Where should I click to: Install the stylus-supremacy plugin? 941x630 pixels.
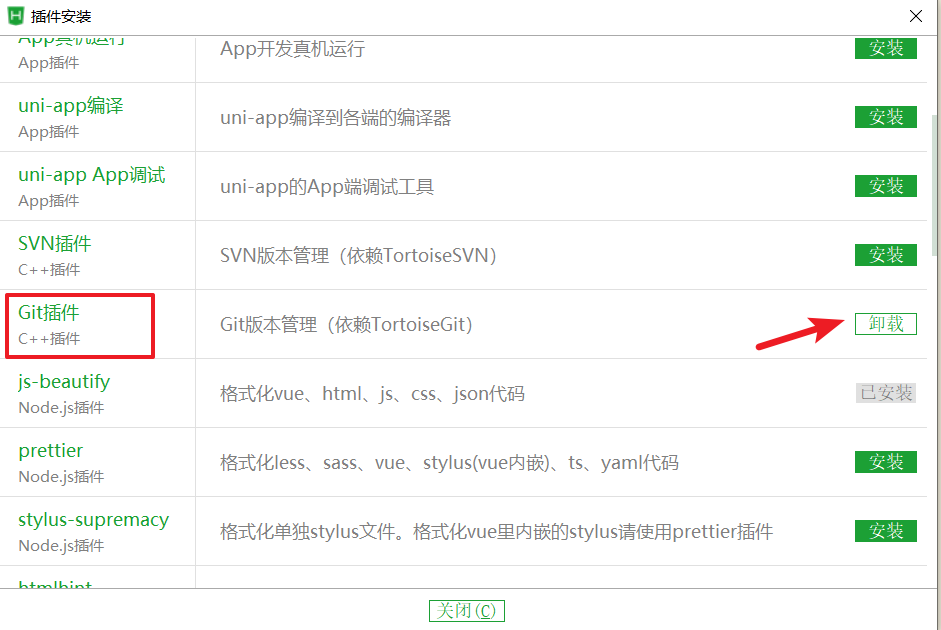885,531
